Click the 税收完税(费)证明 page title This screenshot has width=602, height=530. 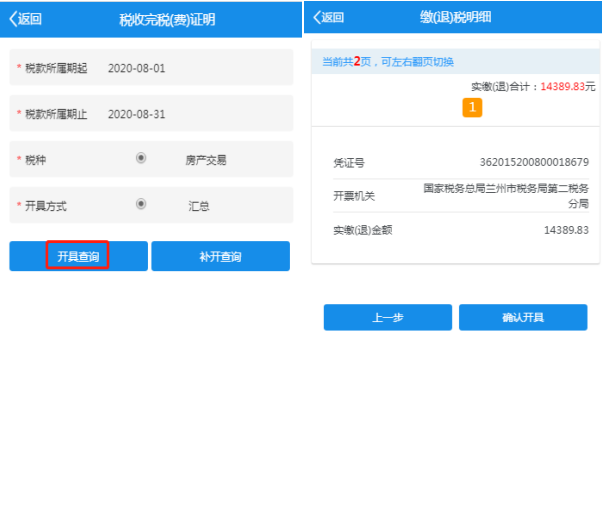pyautogui.click(x=167, y=20)
